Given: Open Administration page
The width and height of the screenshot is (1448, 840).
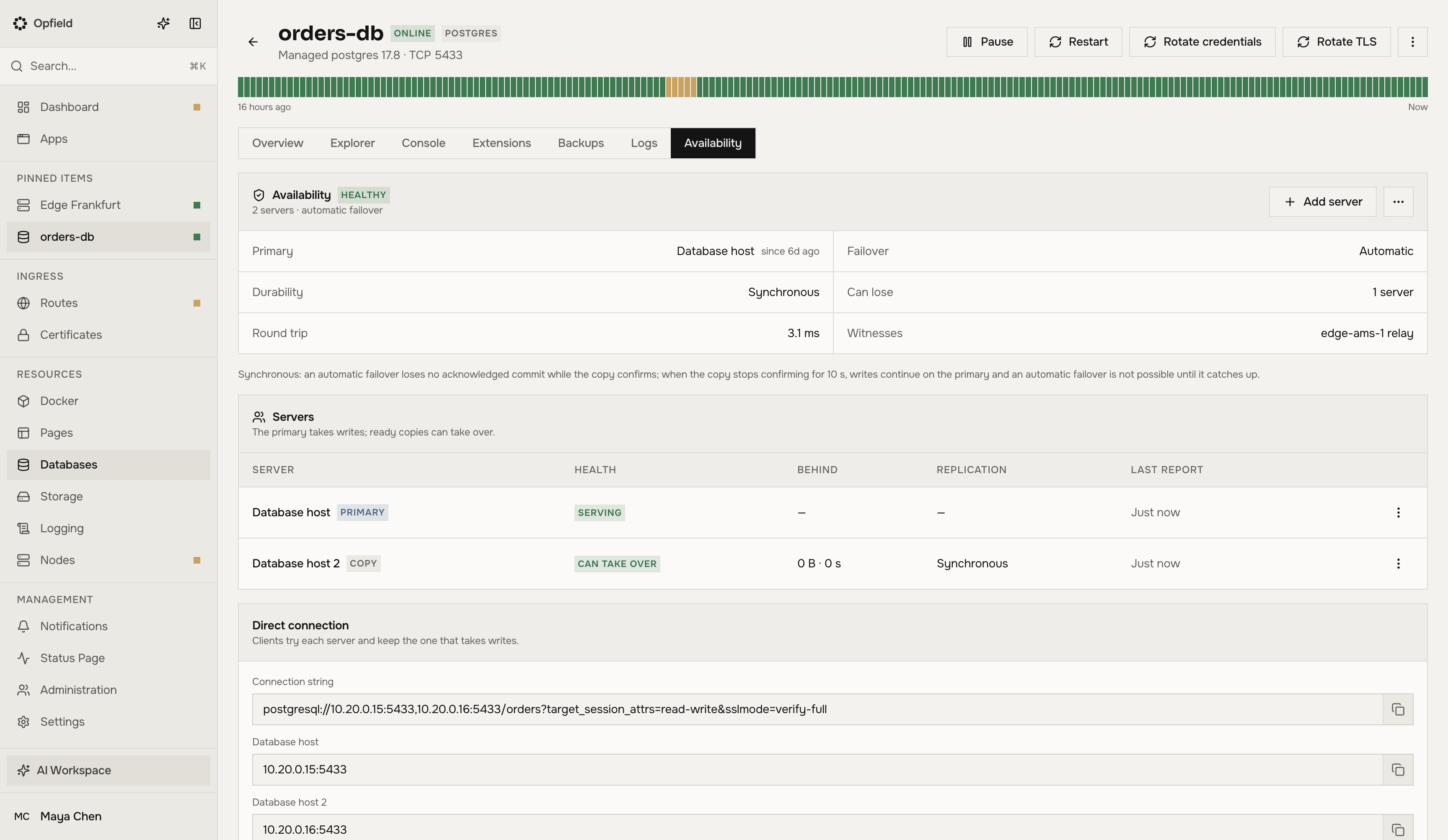Looking at the screenshot, I should (x=109, y=690).
